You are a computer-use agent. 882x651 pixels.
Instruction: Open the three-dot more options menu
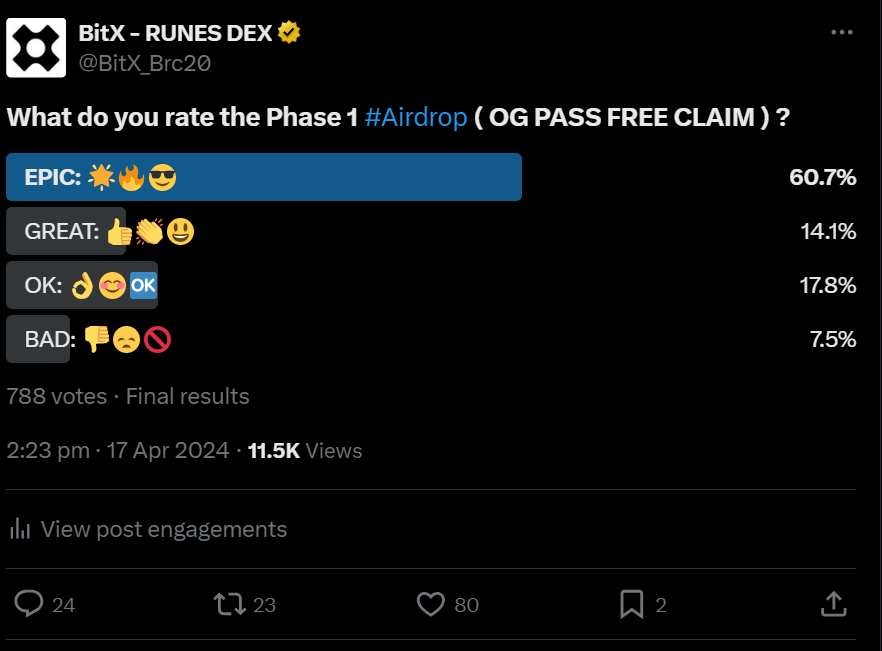point(842,33)
